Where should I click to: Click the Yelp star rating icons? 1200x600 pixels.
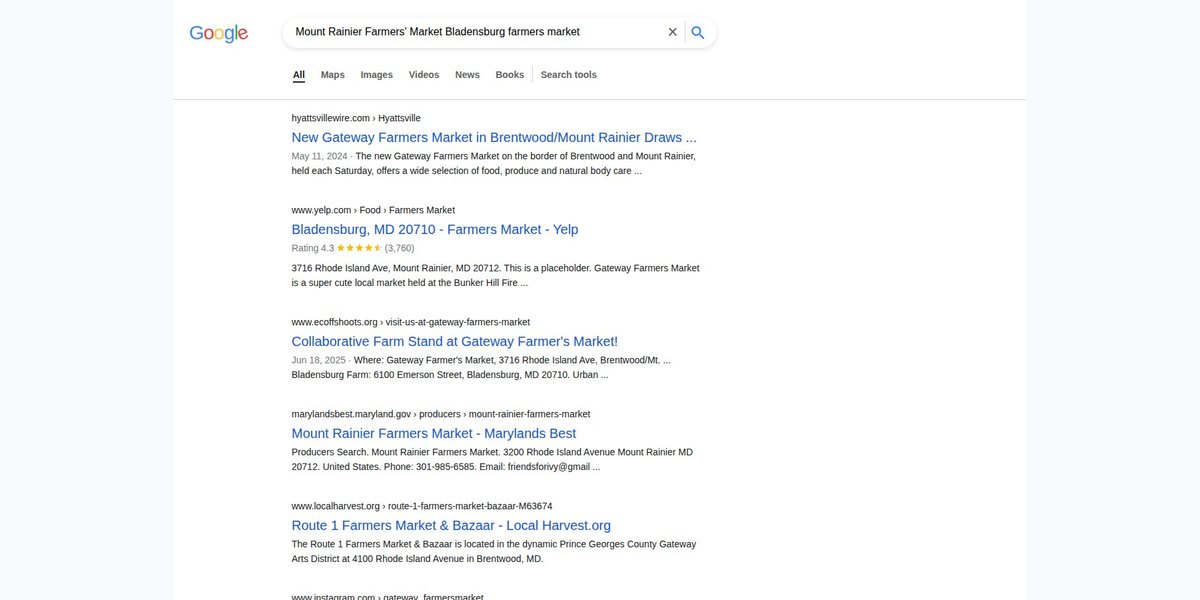tap(359, 248)
